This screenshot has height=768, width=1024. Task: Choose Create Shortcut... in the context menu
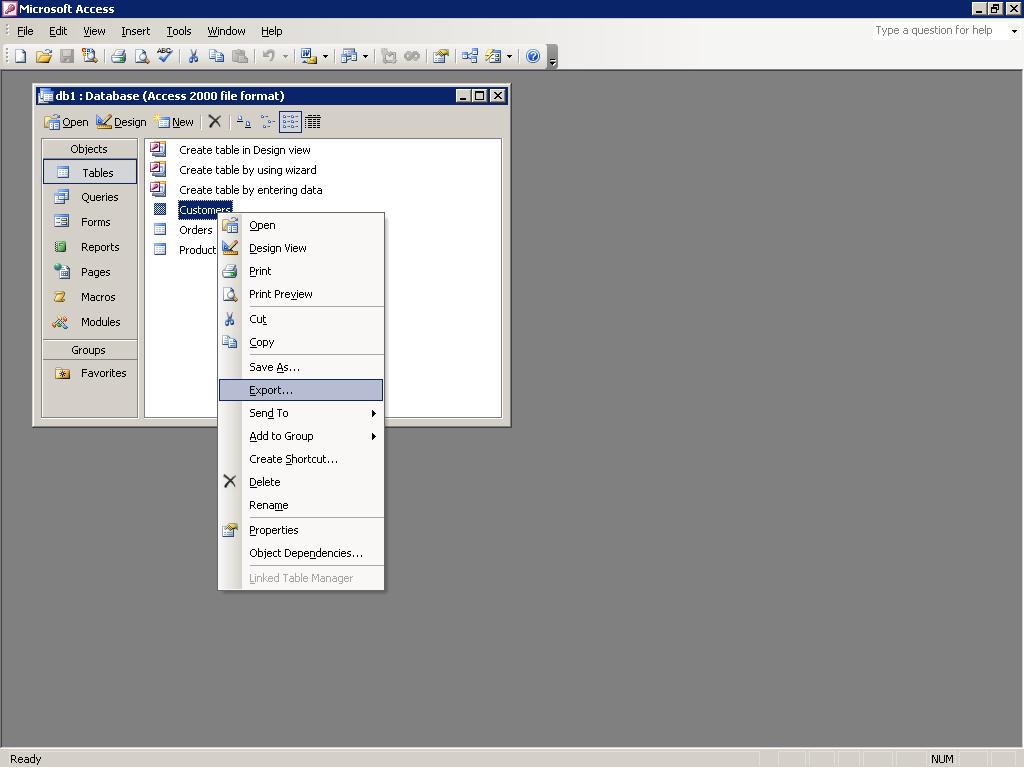301,459
